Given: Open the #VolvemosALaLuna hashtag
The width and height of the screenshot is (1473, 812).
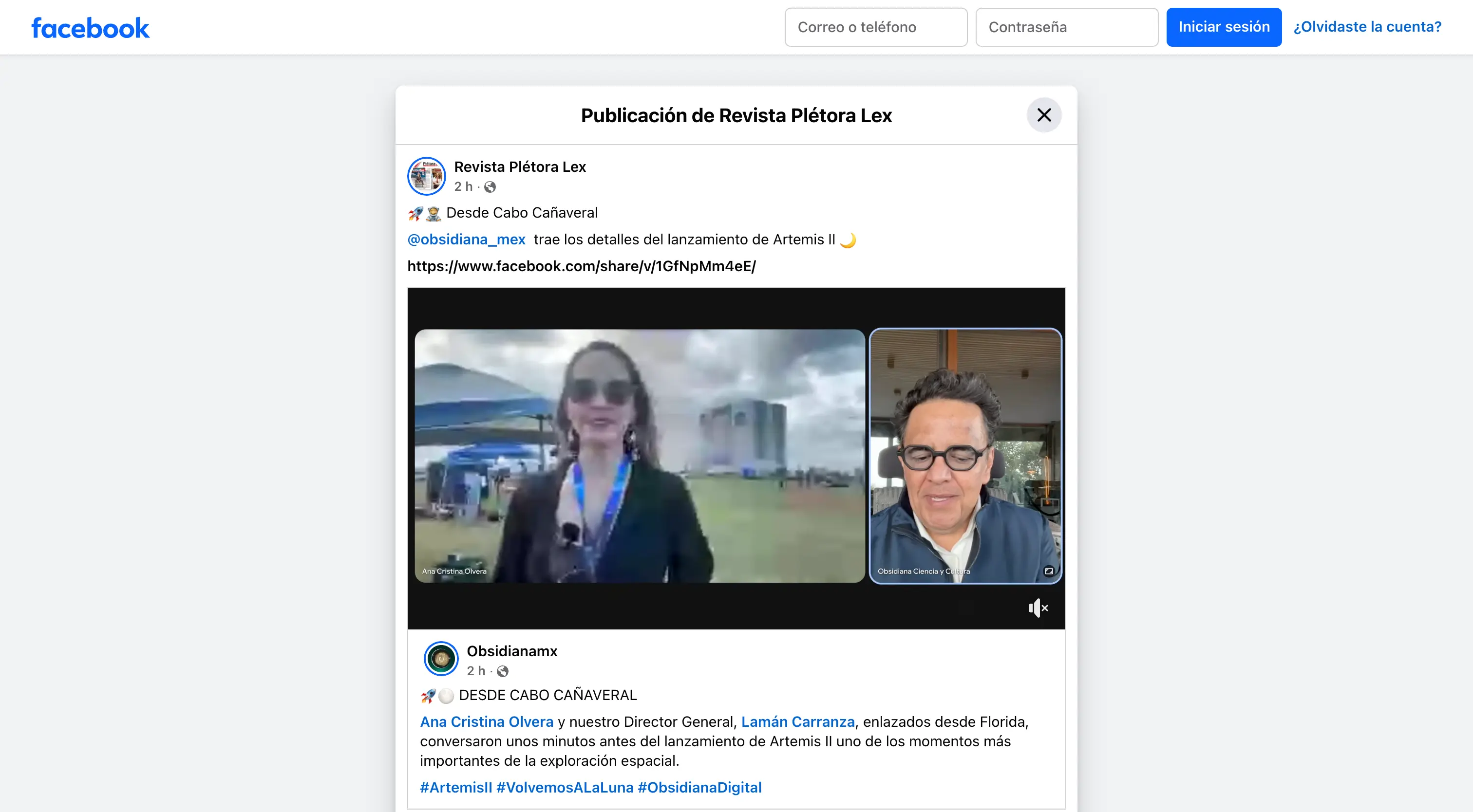Looking at the screenshot, I should click(x=565, y=788).
